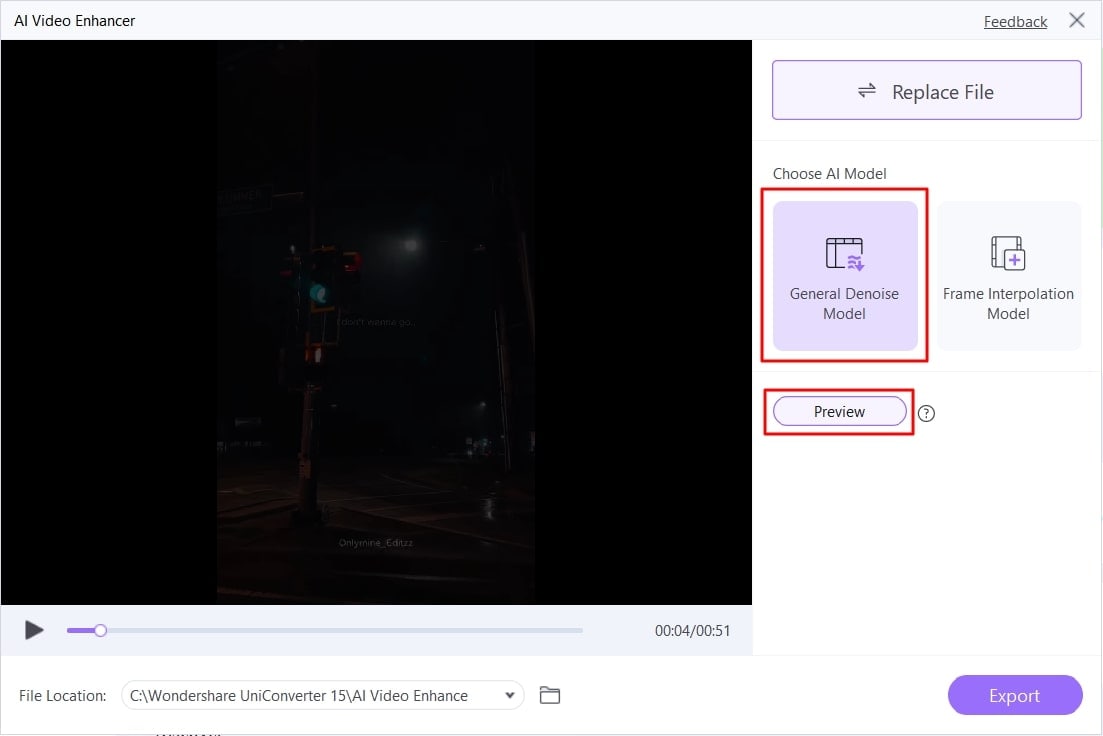Click the File Location label
Screen dimensions: 1103x736
tap(63, 696)
